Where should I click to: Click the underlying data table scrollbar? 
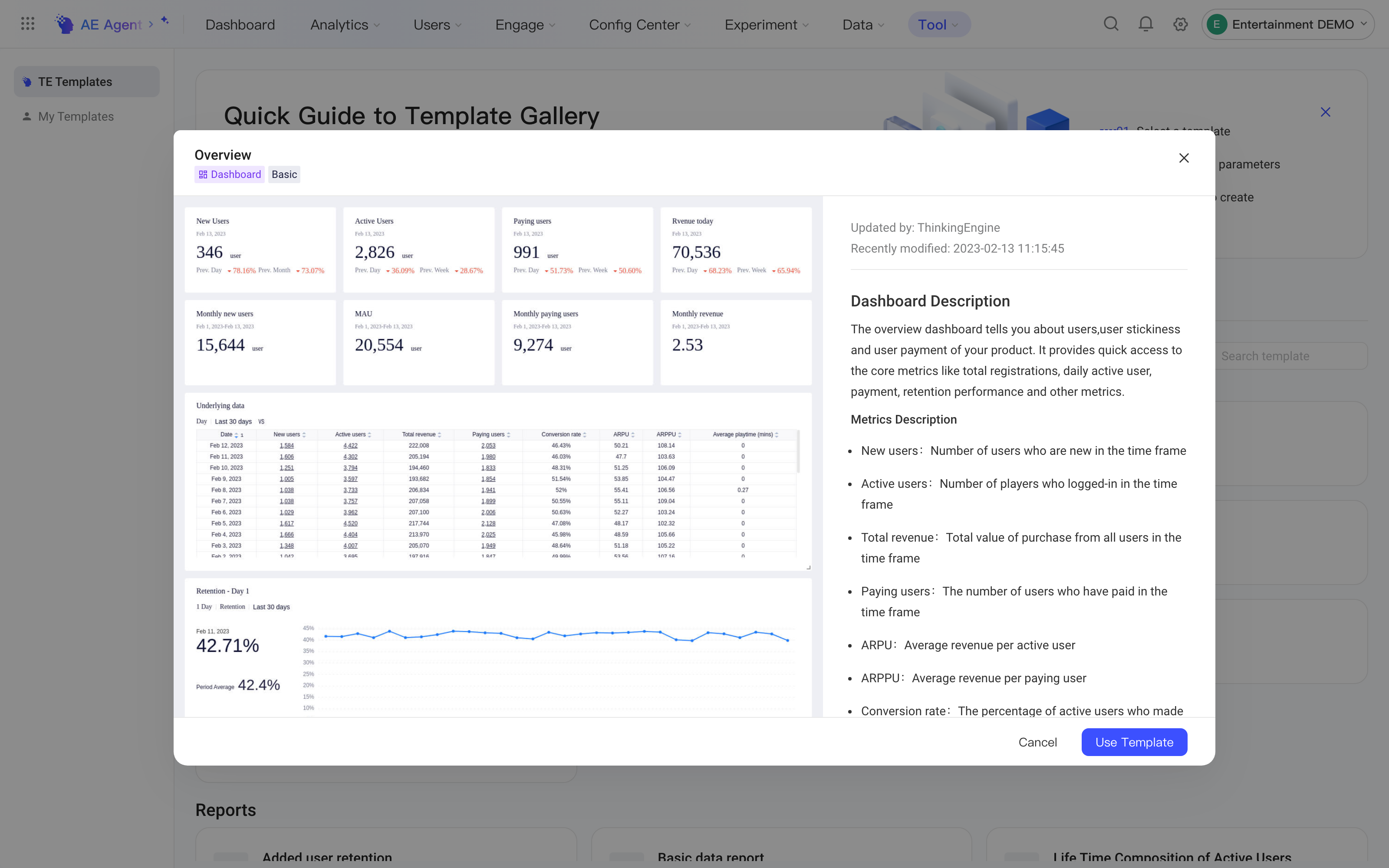(798, 452)
